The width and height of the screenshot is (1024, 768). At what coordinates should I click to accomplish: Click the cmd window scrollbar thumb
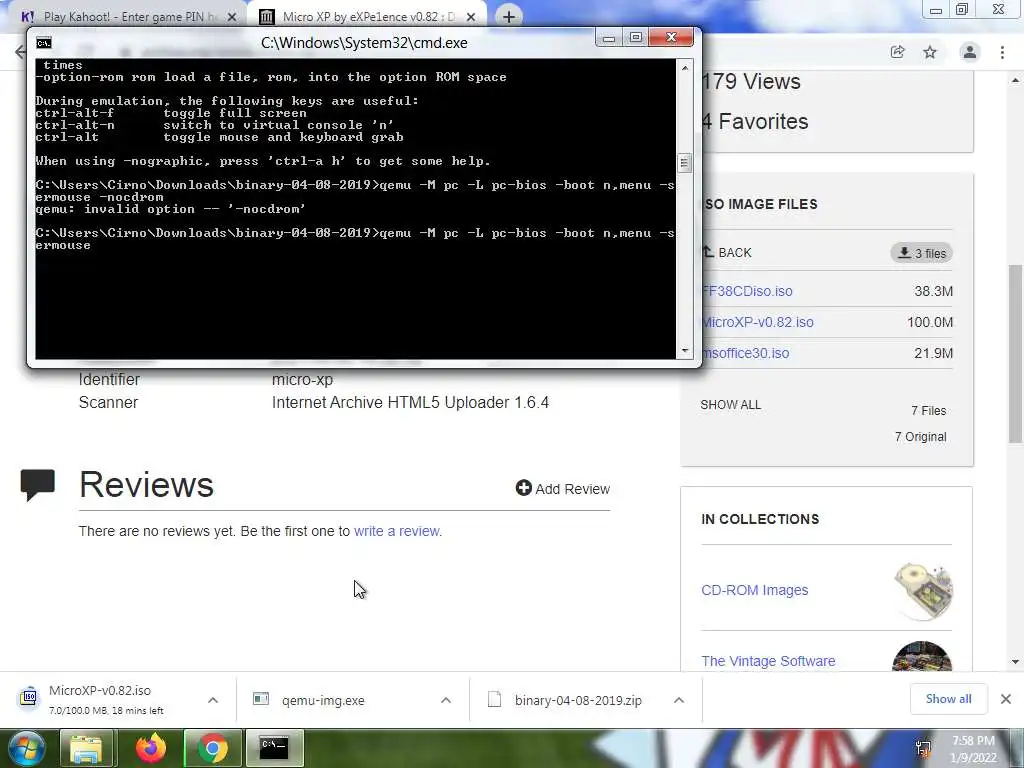(684, 163)
